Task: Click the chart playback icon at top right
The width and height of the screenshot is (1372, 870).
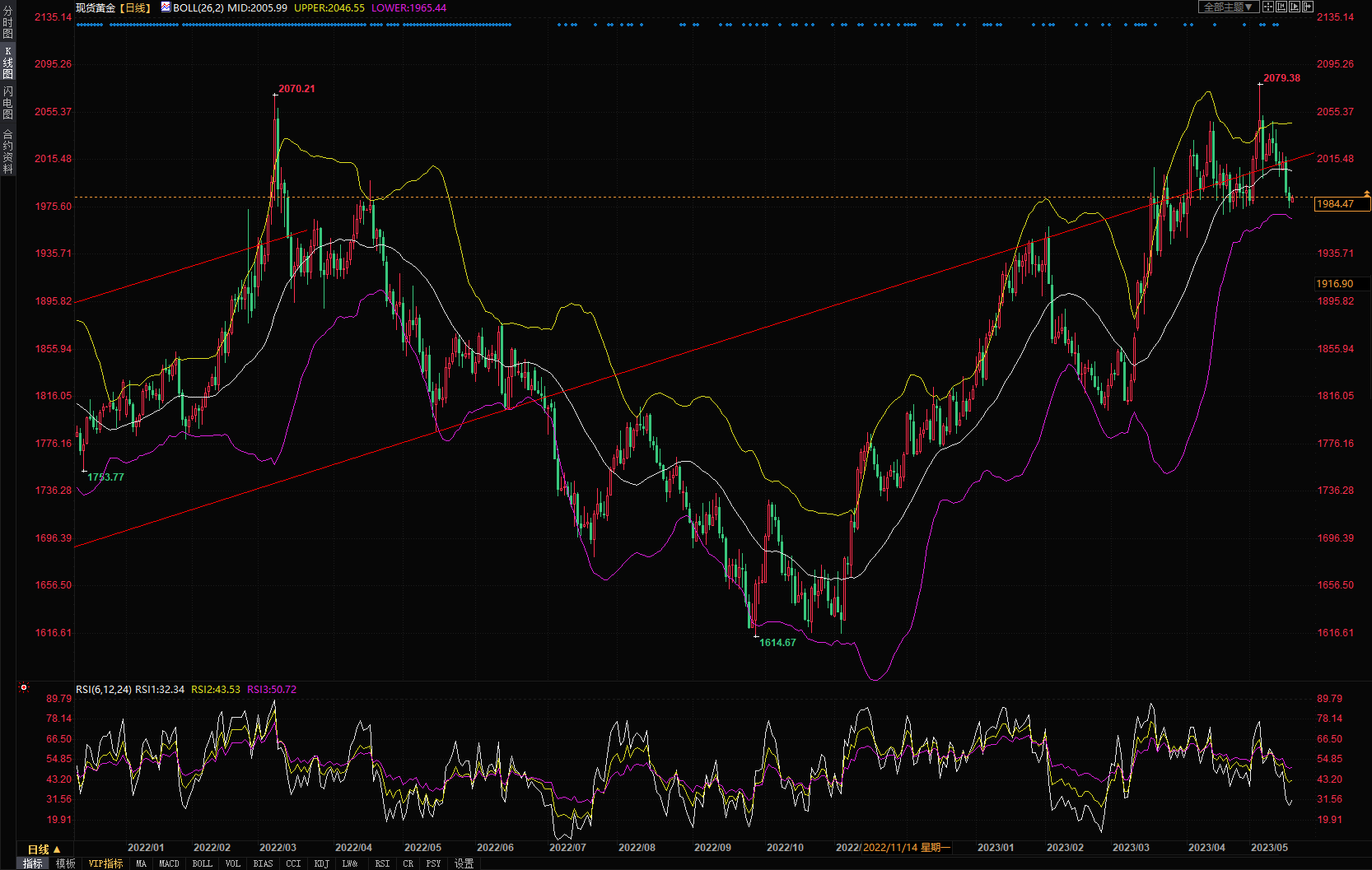Action: (1295, 7)
